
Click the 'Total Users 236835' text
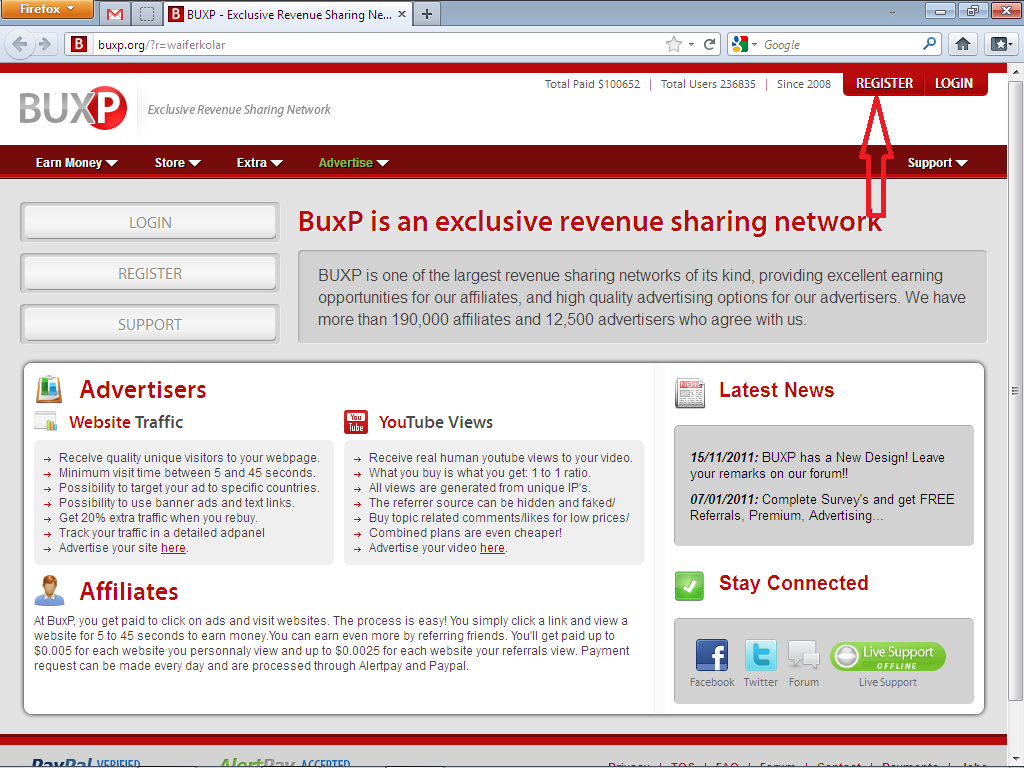tap(708, 84)
